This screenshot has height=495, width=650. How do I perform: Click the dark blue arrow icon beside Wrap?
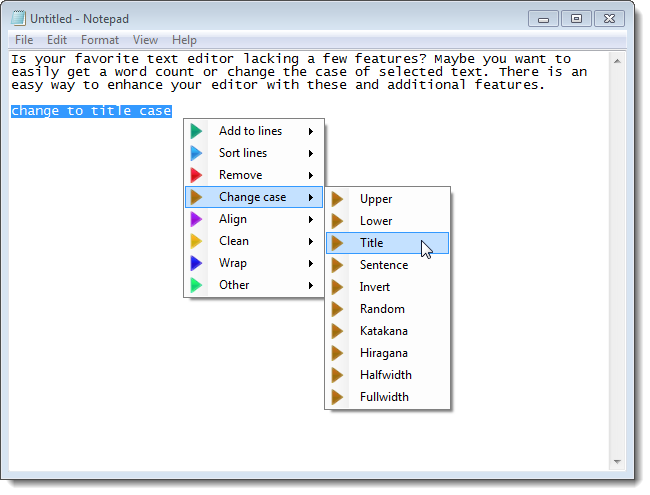click(196, 263)
